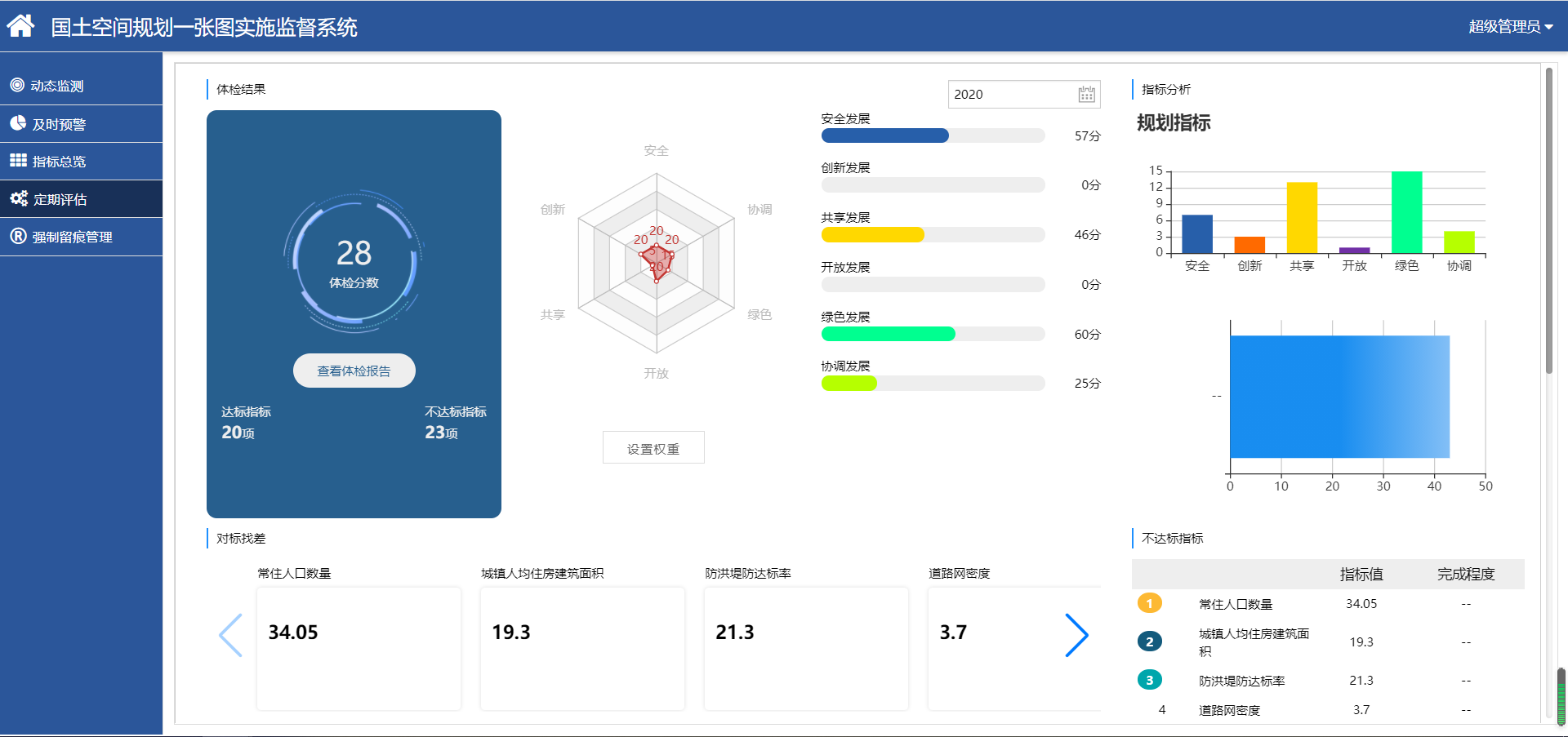The image size is (1568, 737).
Task: Click the green 绿色 bar in chart
Action: click(1406, 212)
